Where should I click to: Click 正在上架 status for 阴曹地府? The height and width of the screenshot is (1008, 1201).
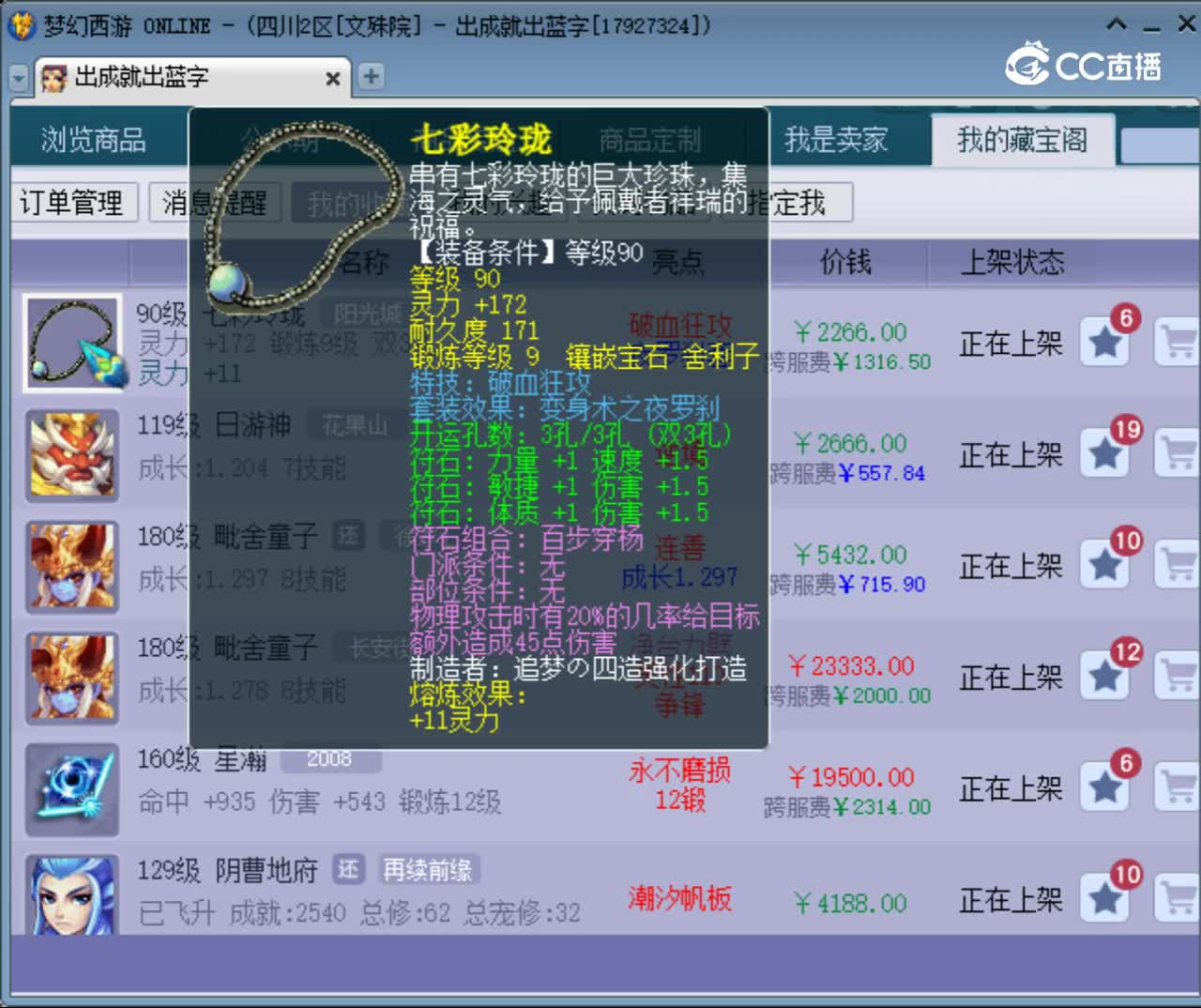pyautogui.click(x=1011, y=900)
